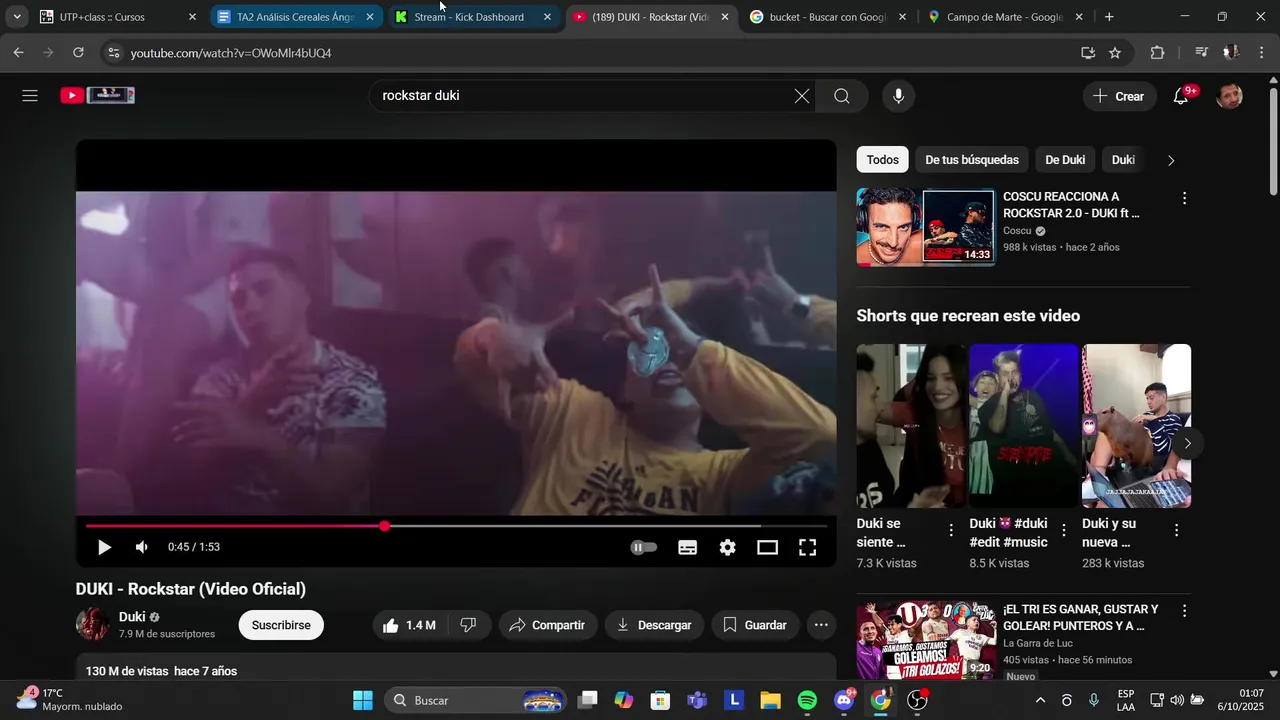Viewport: 1280px width, 720px height.
Task: Open File Explorer from the taskbar
Action: pos(770,700)
